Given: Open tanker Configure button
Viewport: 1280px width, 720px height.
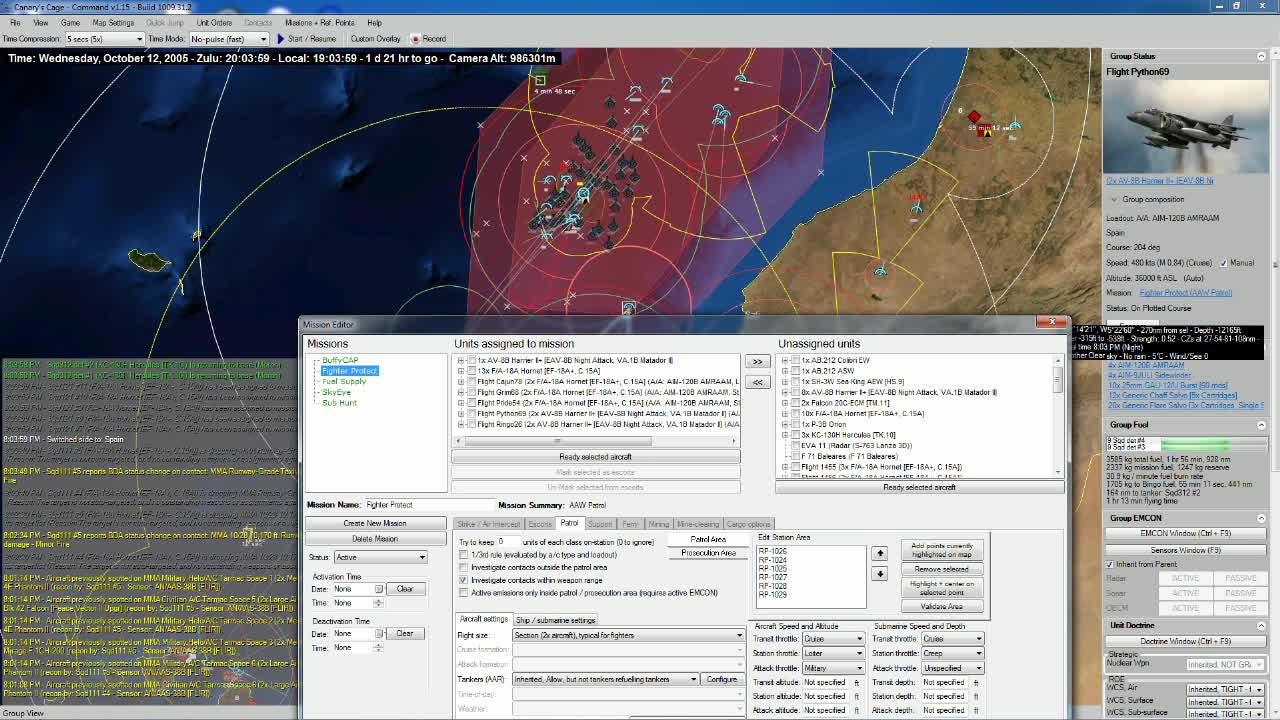Looking at the screenshot, I should point(722,679).
